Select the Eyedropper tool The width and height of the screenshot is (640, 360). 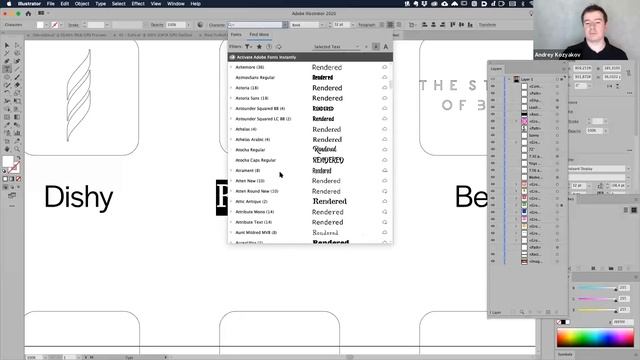pyautogui.click(x=7, y=125)
